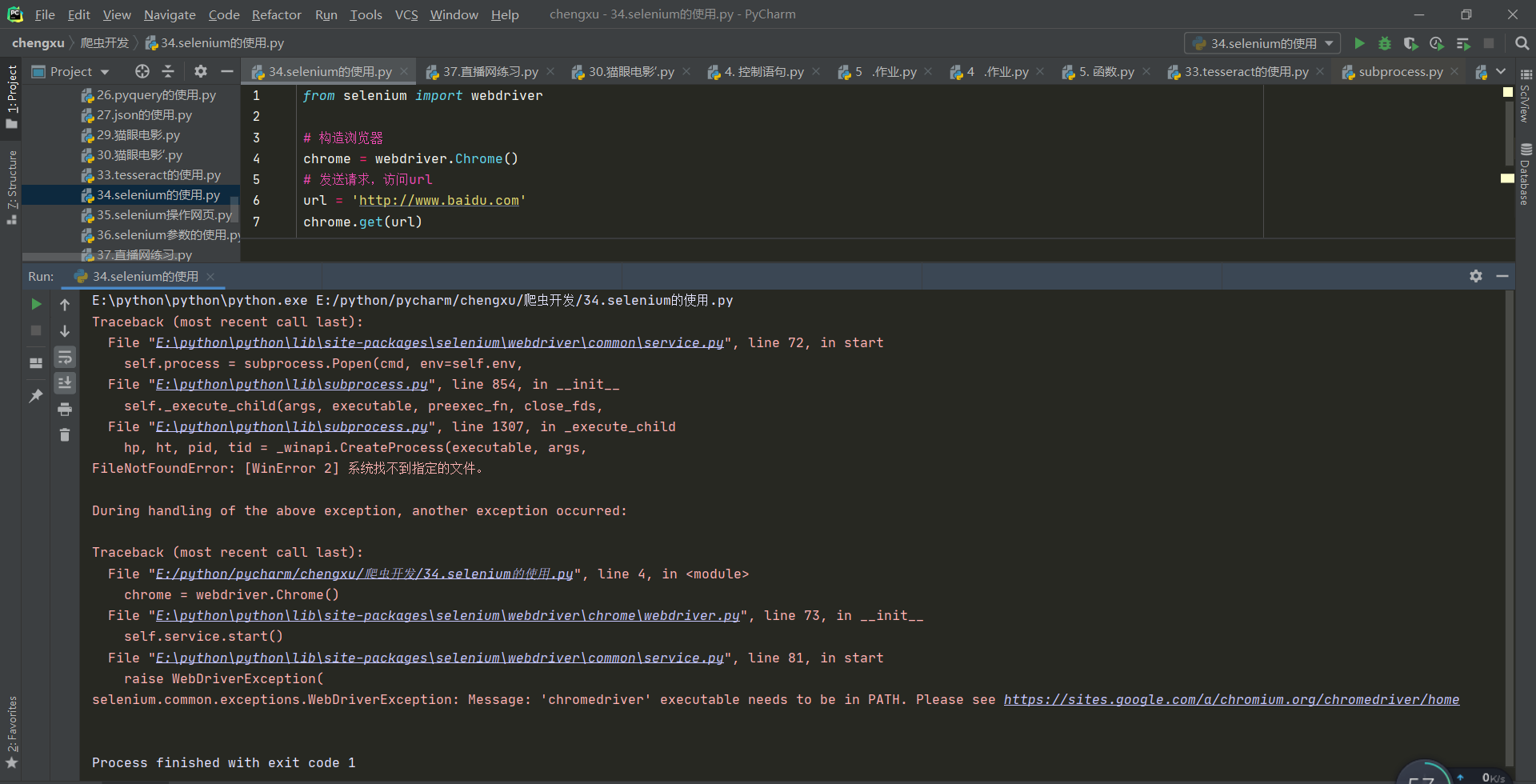Launch the Profile run icon
The width and height of the screenshot is (1536, 784).
(x=1437, y=43)
